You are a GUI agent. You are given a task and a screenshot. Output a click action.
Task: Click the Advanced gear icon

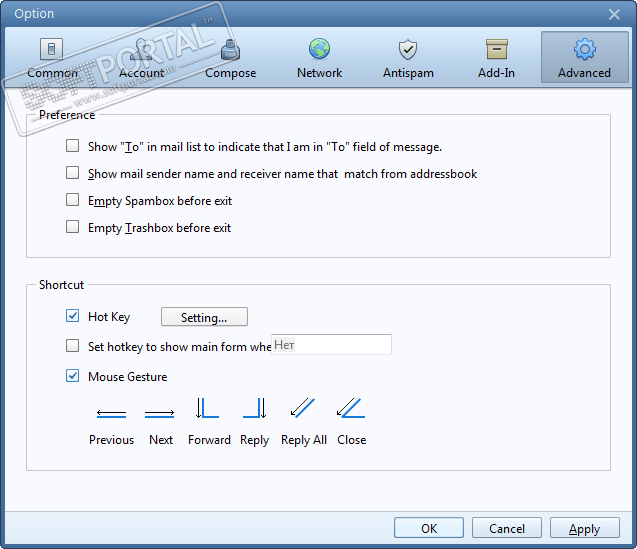(585, 49)
